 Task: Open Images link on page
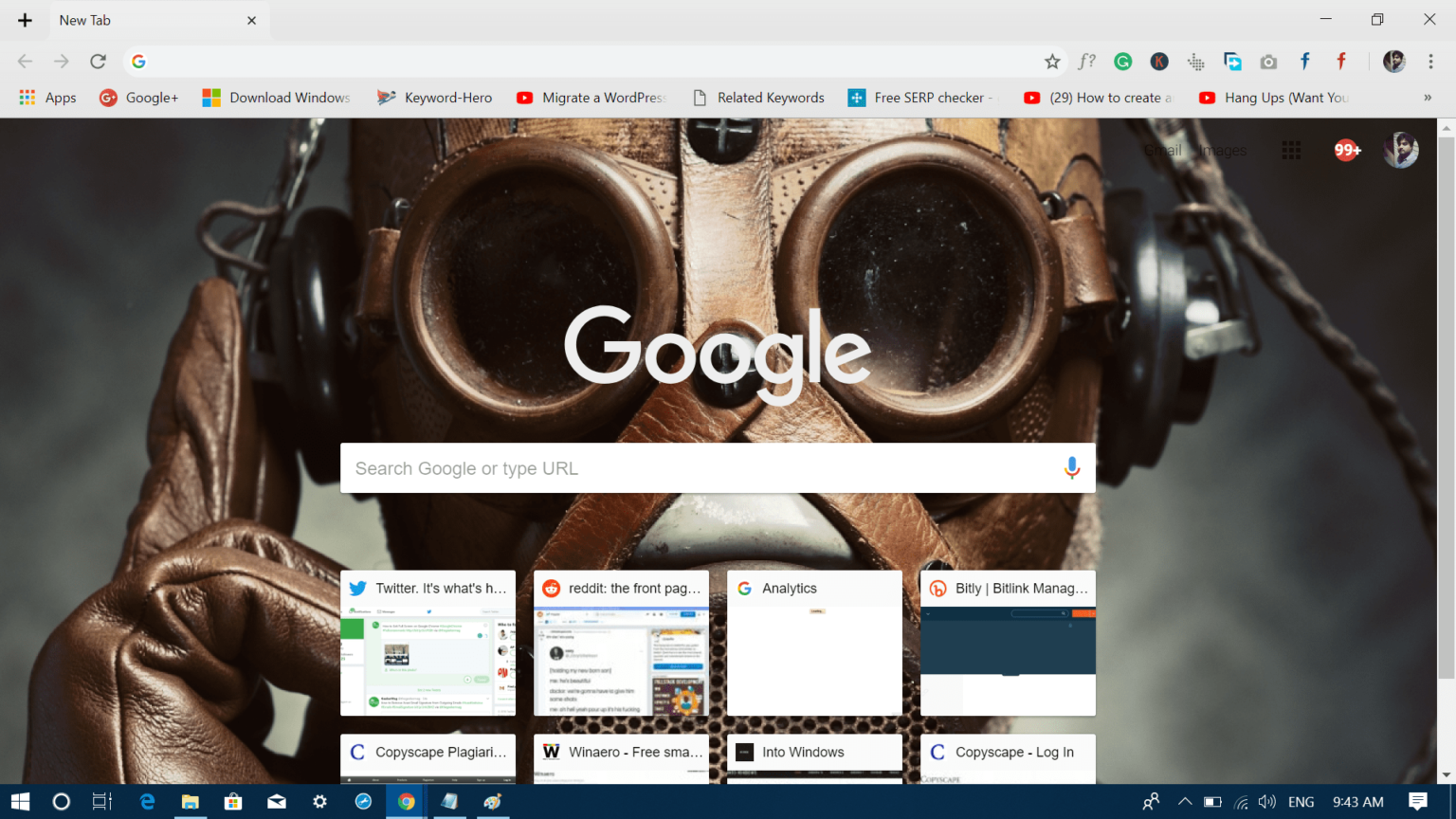coord(1223,151)
